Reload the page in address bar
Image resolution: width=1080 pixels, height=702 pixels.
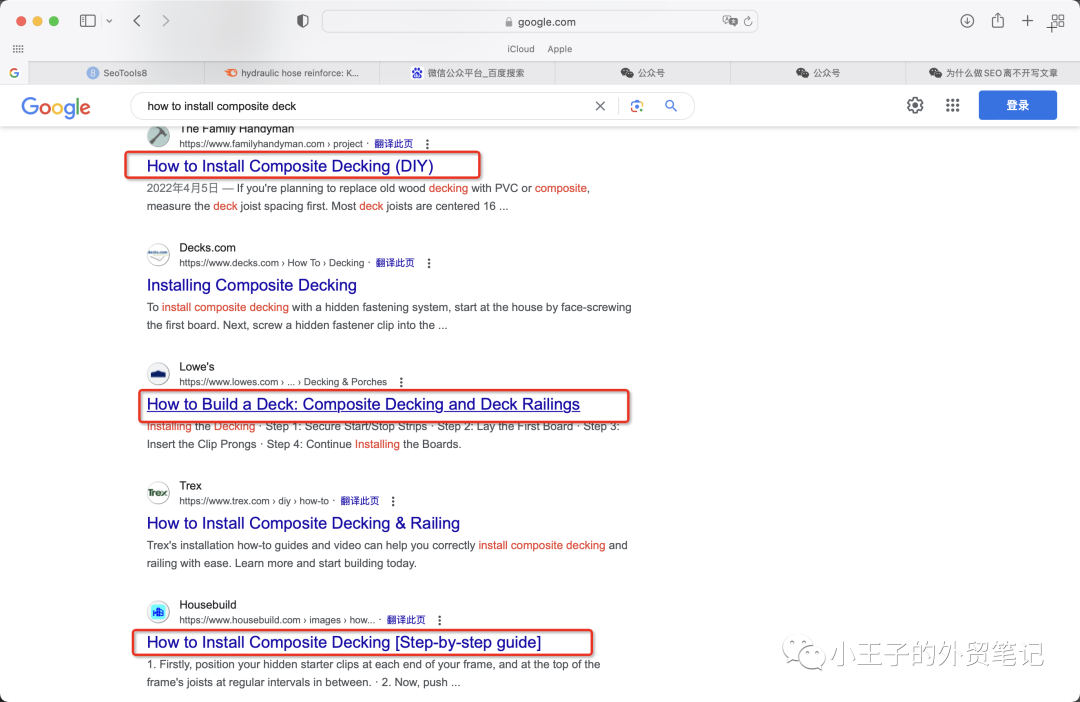[747, 21]
